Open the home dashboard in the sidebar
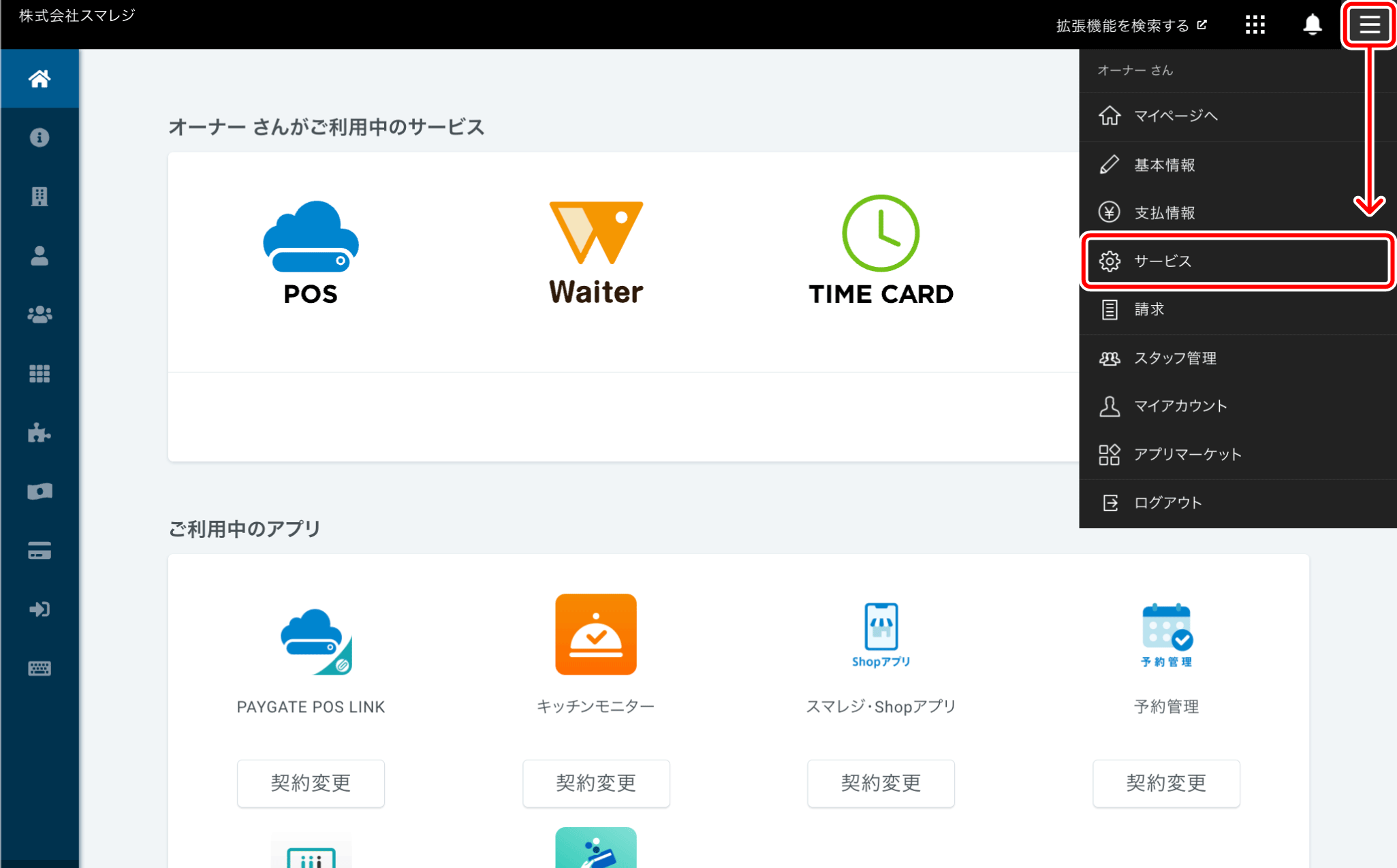This screenshot has height=868, width=1397. (x=39, y=78)
